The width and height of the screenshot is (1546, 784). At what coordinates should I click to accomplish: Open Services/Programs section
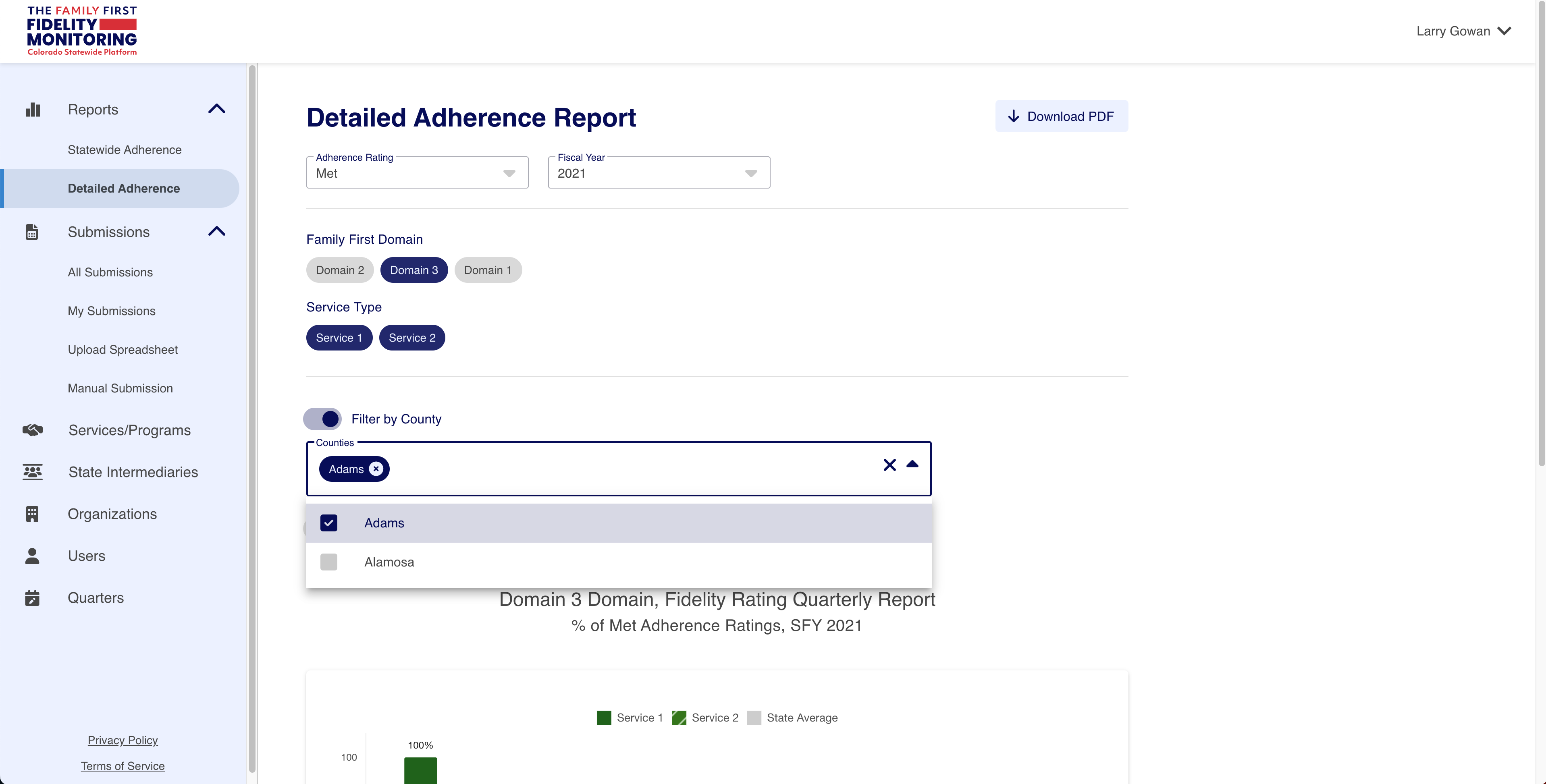point(130,430)
